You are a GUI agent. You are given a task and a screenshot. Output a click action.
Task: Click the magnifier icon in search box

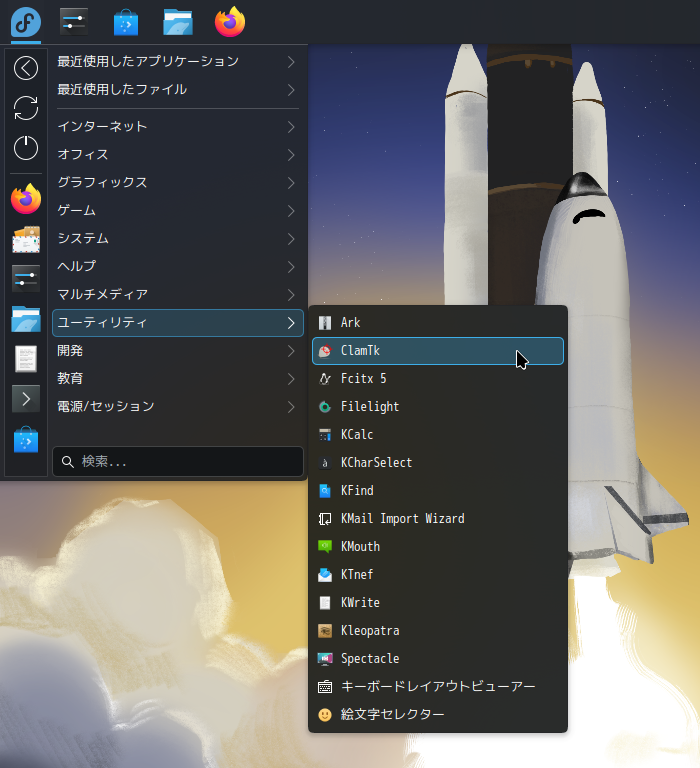[x=68, y=461]
